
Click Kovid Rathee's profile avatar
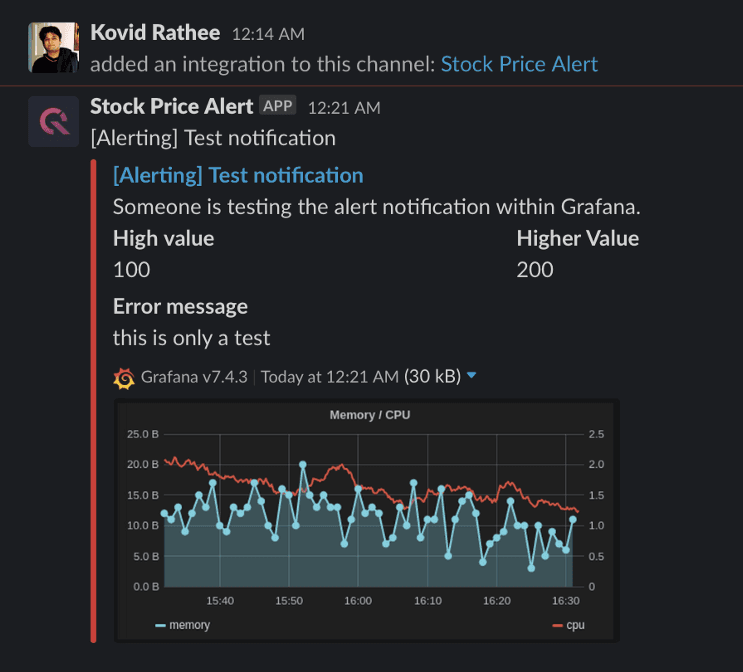[x=55, y=47]
